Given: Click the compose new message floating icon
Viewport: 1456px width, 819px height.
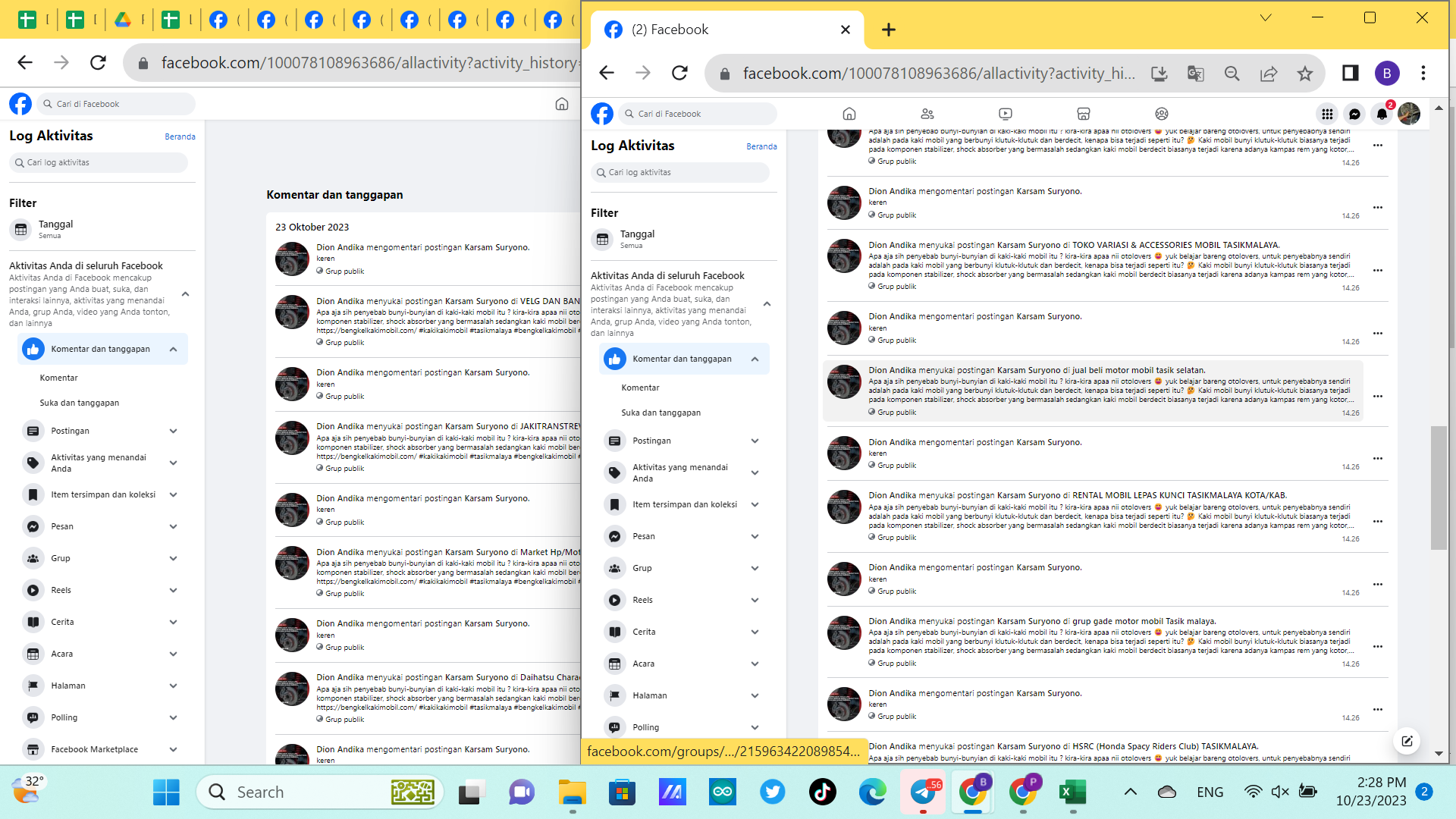Looking at the screenshot, I should click(1407, 741).
